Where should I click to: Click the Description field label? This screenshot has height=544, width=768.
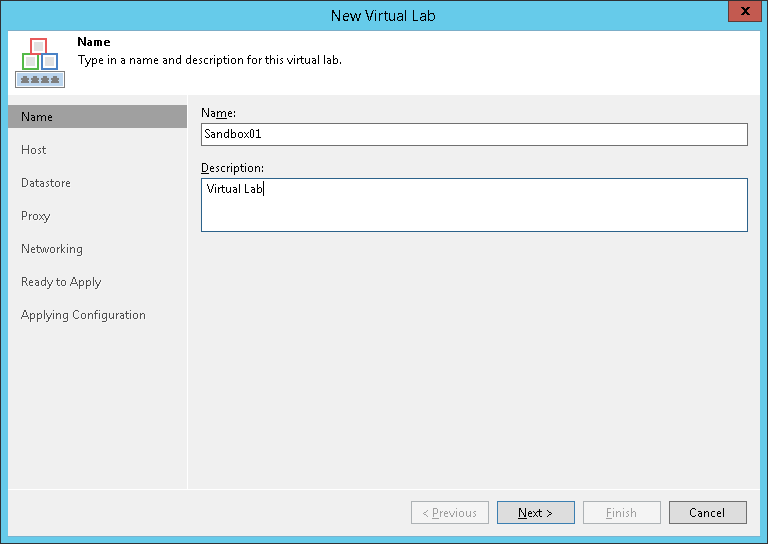tap(232, 167)
